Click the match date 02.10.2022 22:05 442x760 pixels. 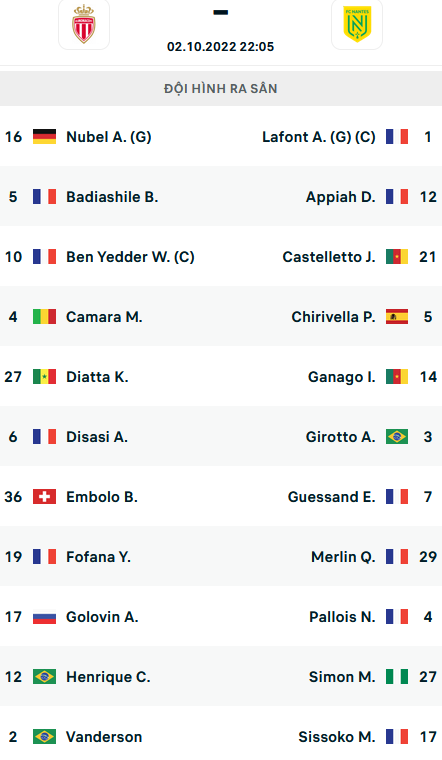[x=221, y=47]
